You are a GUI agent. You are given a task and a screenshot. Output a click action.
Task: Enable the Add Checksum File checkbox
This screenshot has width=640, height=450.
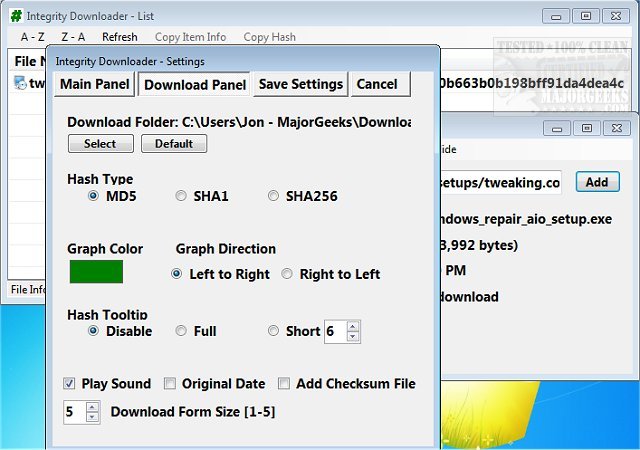point(284,383)
